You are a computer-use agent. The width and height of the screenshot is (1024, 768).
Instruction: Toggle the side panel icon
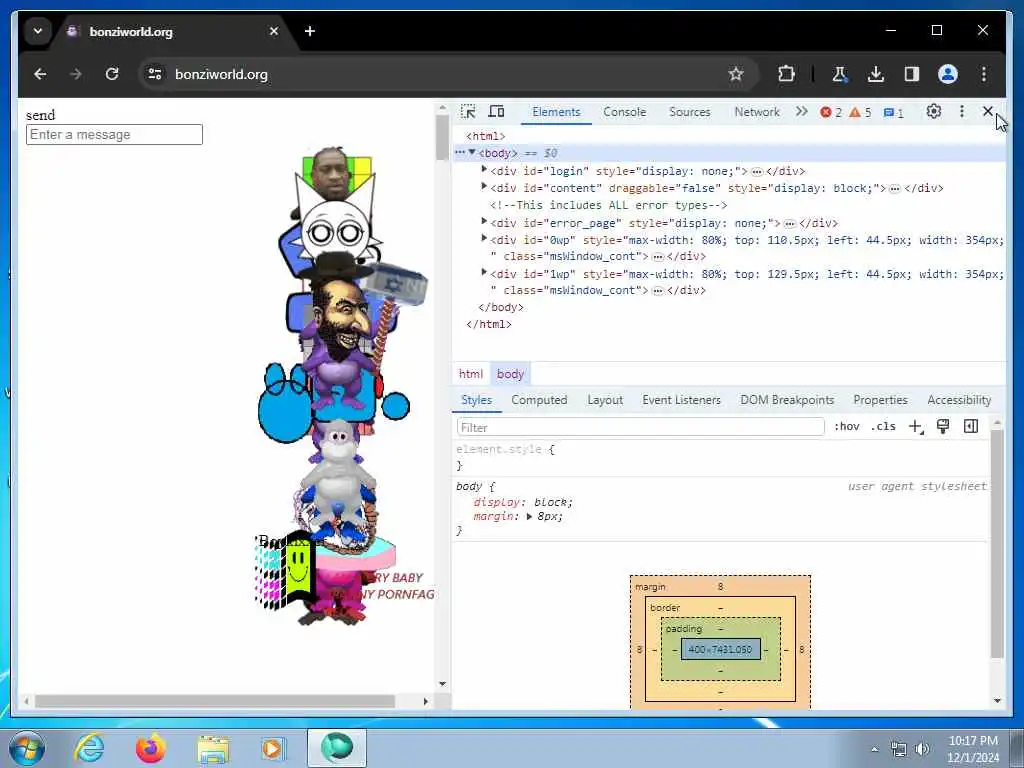pyautogui.click(x=912, y=74)
